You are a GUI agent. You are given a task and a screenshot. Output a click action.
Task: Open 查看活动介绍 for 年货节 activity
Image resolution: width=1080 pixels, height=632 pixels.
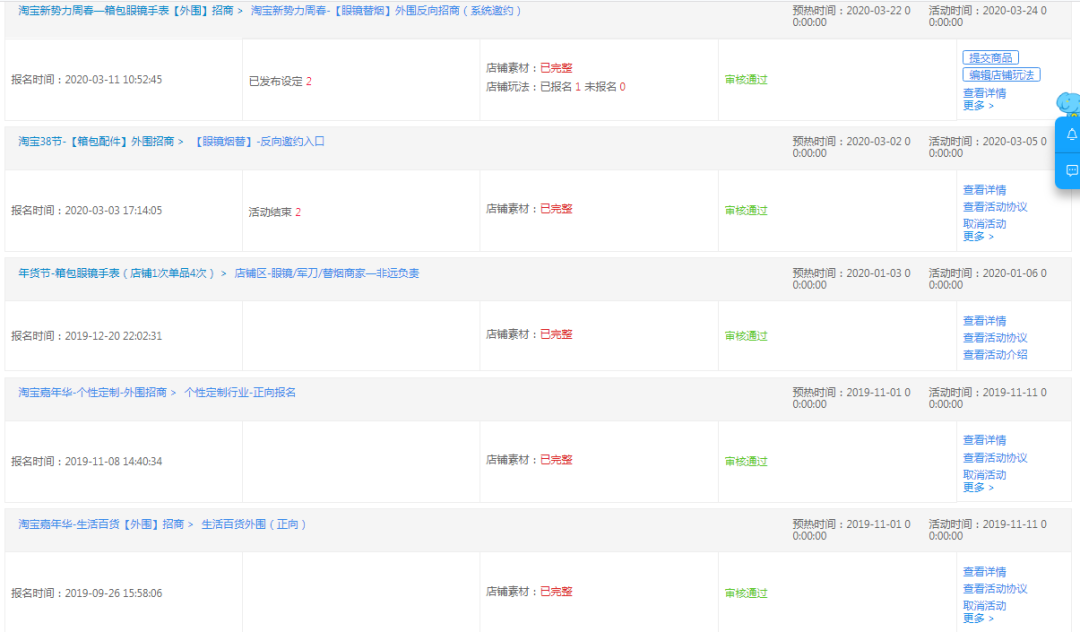click(x=995, y=355)
